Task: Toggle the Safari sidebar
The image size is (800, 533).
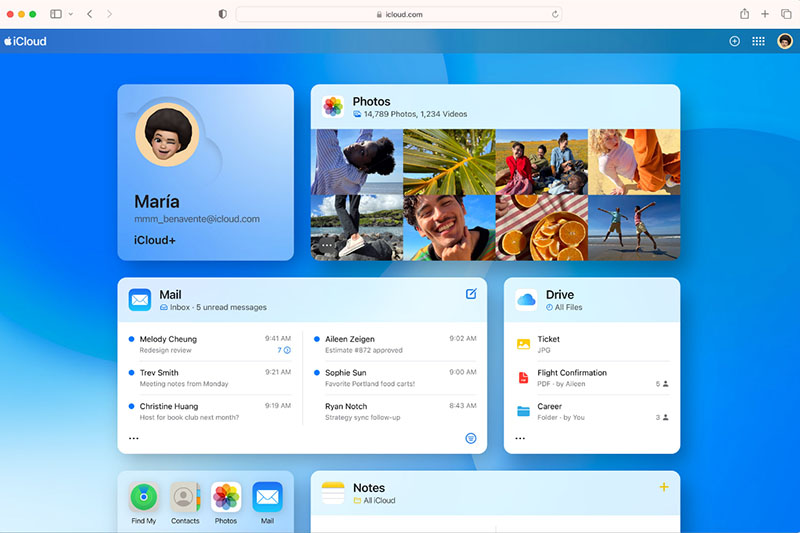Action: [x=55, y=14]
